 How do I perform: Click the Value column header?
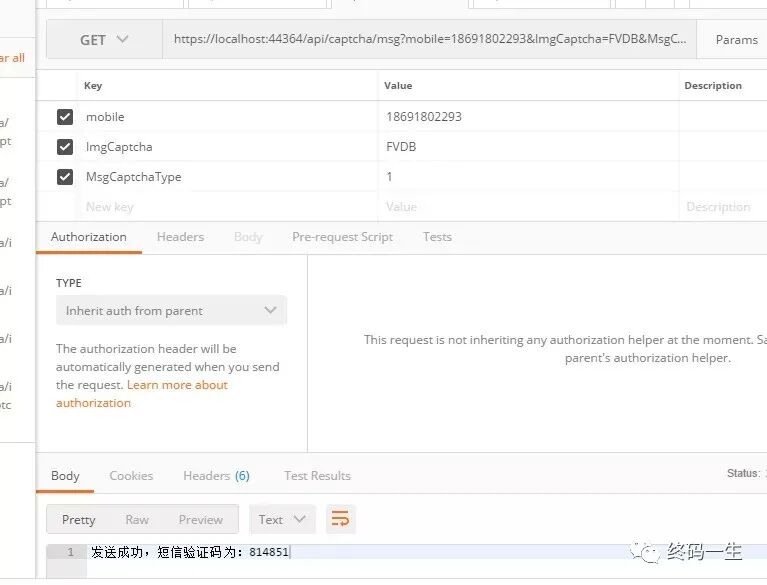click(398, 86)
